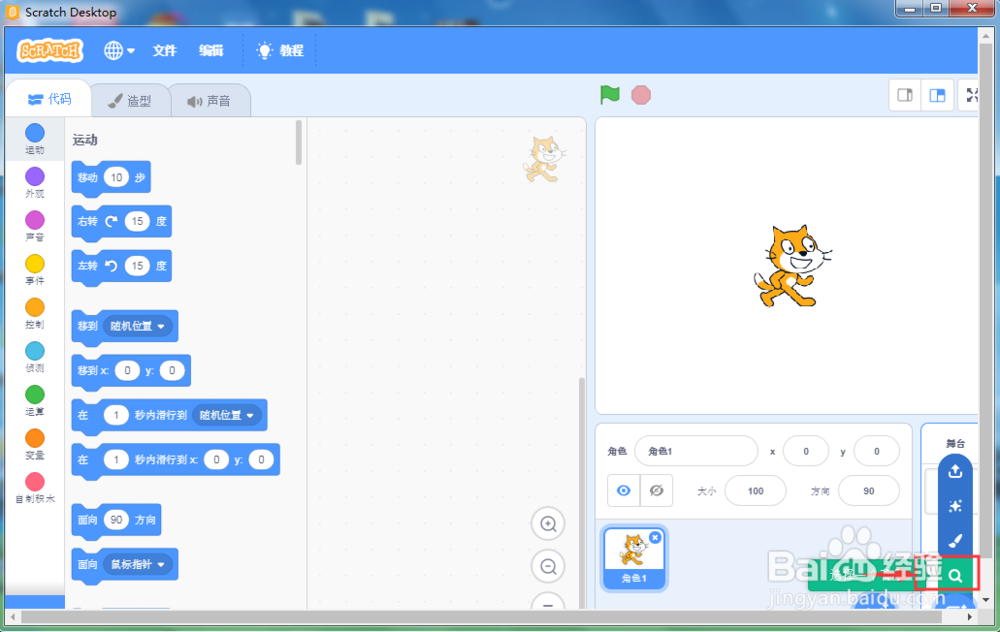Click the sprite x position field
The width and height of the screenshot is (1000, 632).
tap(805, 451)
